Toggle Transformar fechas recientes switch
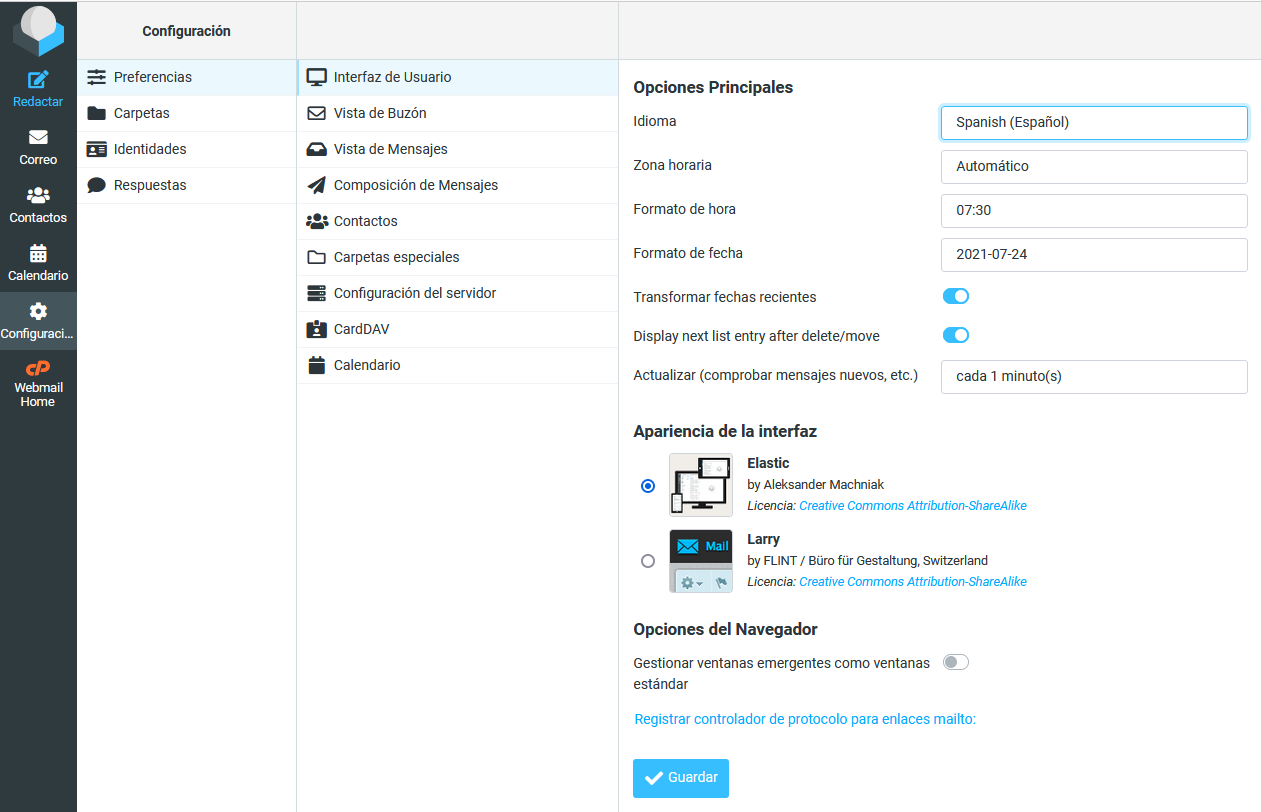The image size is (1261, 812). [x=955, y=296]
